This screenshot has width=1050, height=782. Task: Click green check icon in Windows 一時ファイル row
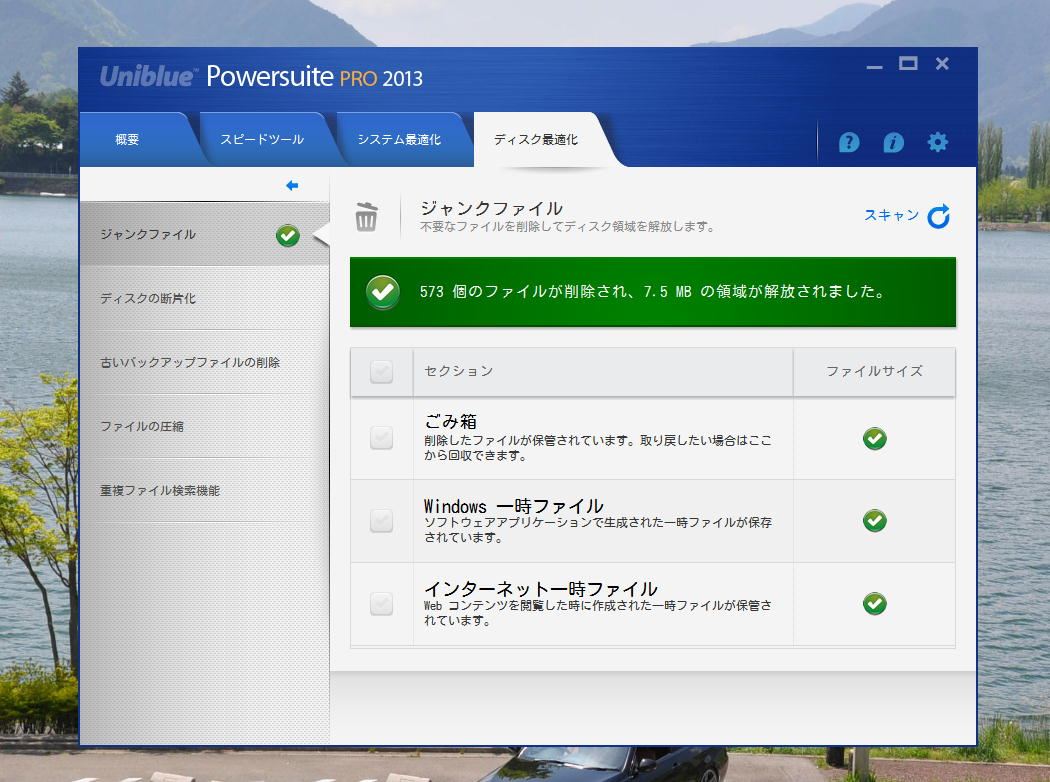pyautogui.click(x=875, y=520)
